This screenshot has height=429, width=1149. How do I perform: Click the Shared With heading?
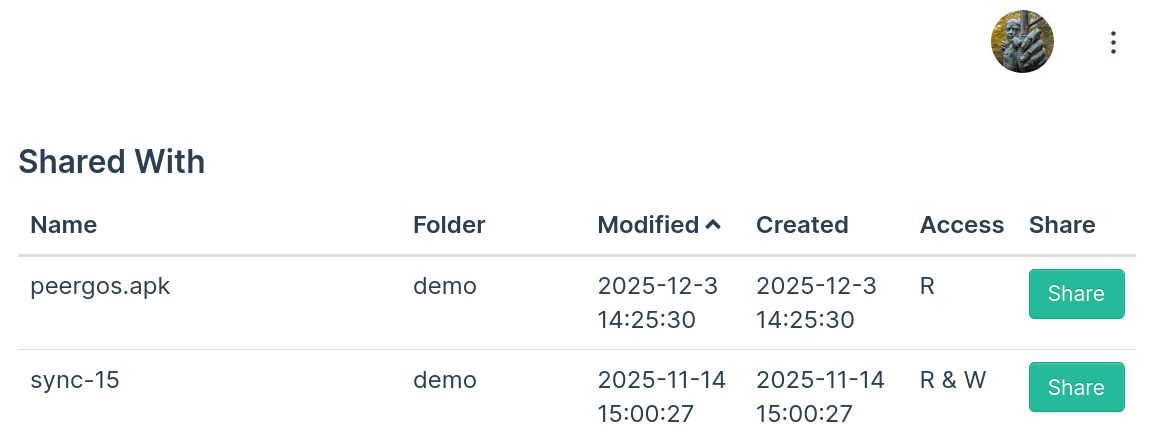pyautogui.click(x=112, y=161)
